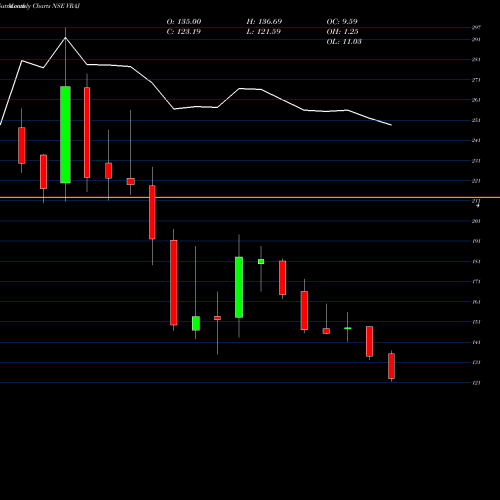Click the low price text "L: 121.59"
The height and width of the screenshot is (500, 500).
coord(264,32)
